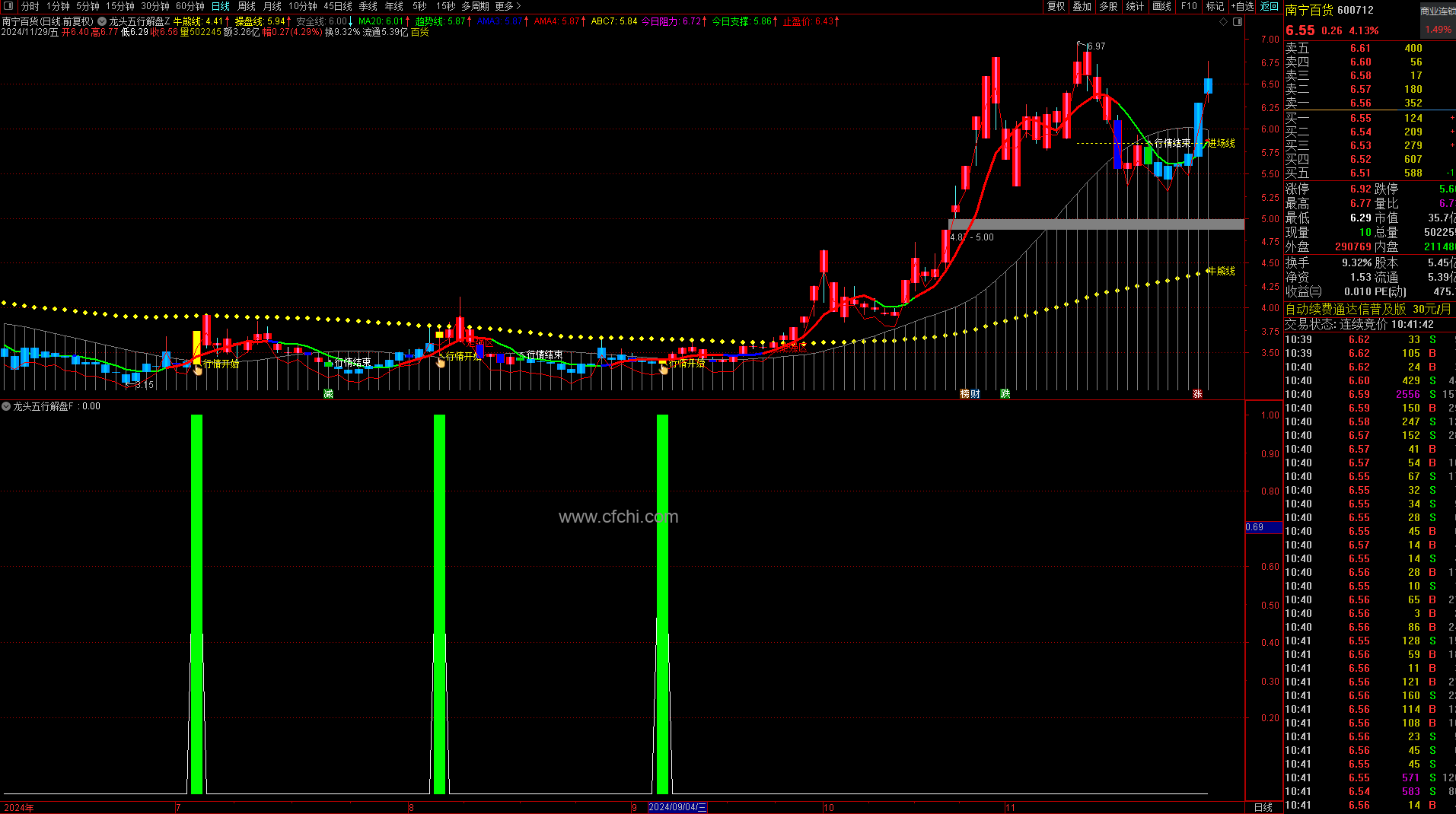Open the 复权 adjustment menu

[x=1056, y=6]
